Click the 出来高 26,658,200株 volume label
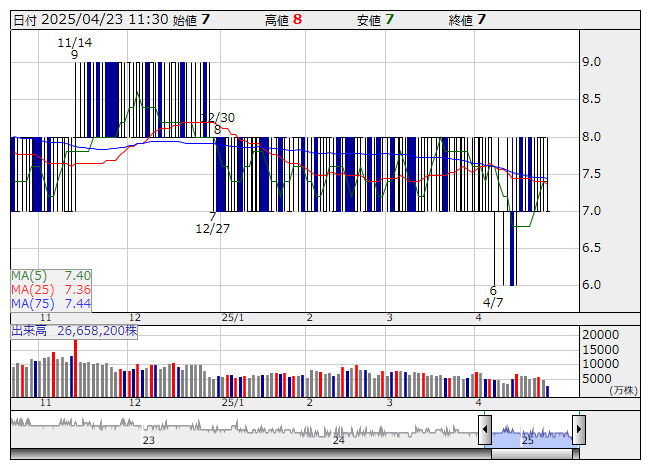Screen dimensions: 653x470 pyautogui.click(x=74, y=331)
